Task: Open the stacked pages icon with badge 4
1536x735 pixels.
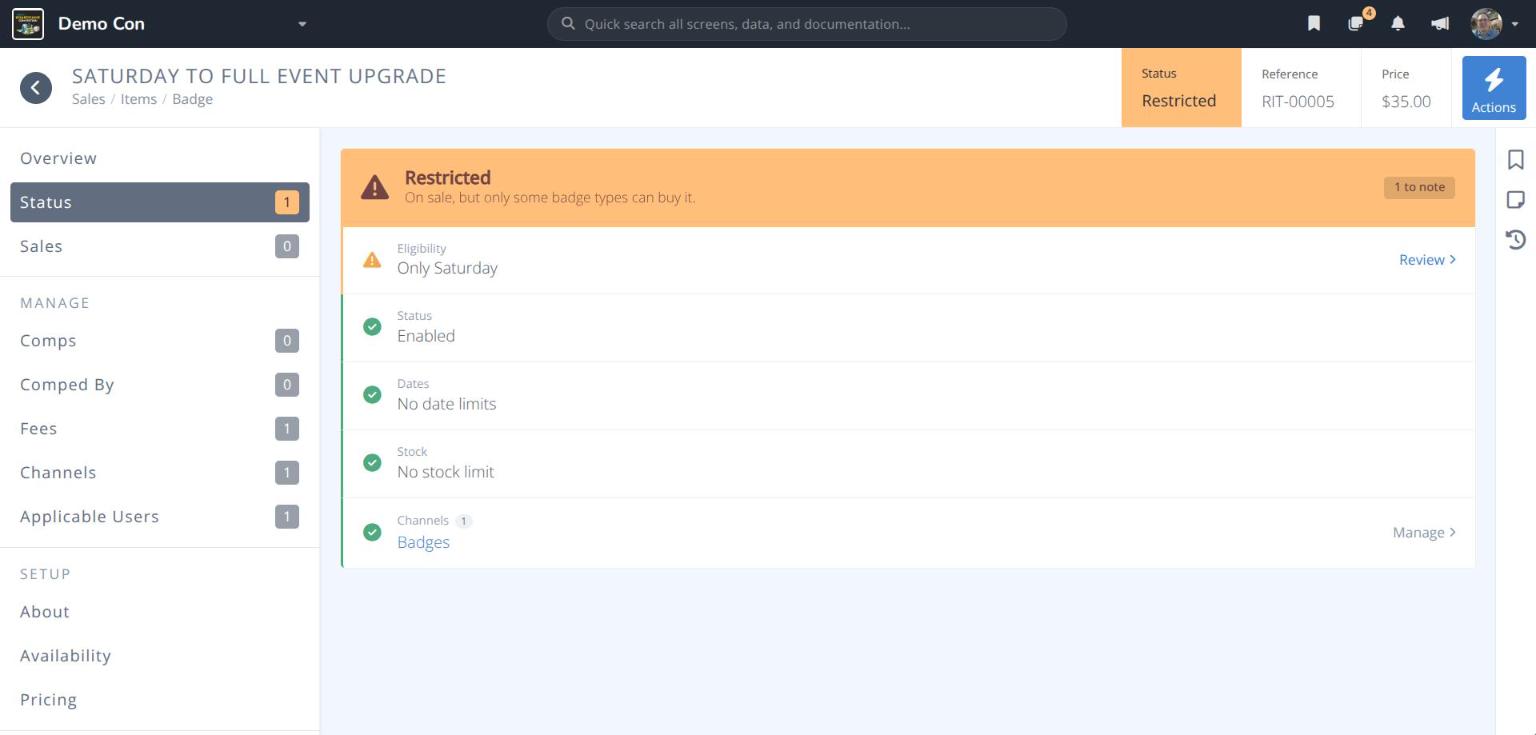Action: pos(1357,22)
